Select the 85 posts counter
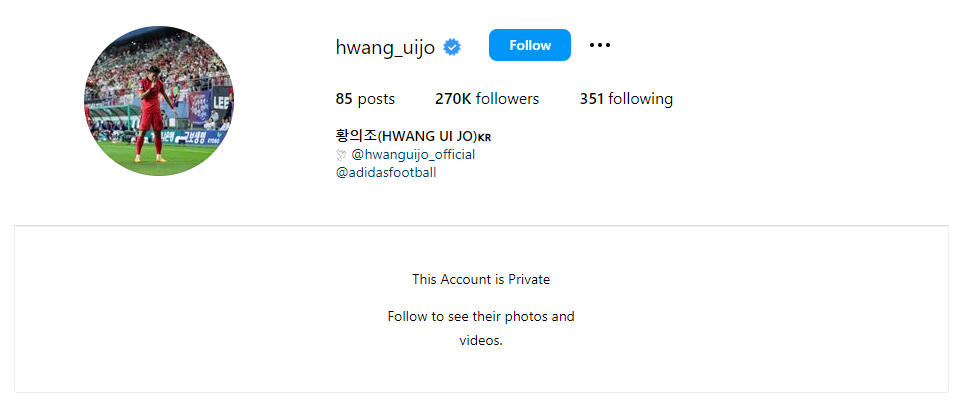 (x=365, y=99)
